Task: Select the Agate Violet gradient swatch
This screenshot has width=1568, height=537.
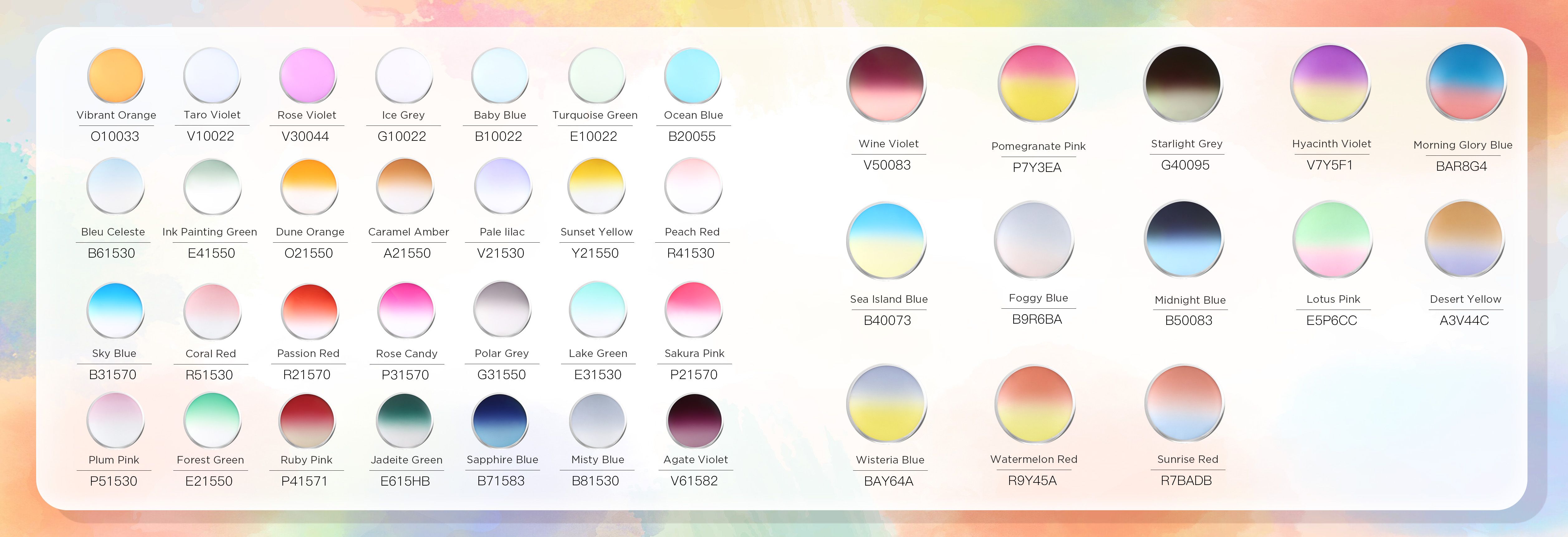Action: (694, 420)
